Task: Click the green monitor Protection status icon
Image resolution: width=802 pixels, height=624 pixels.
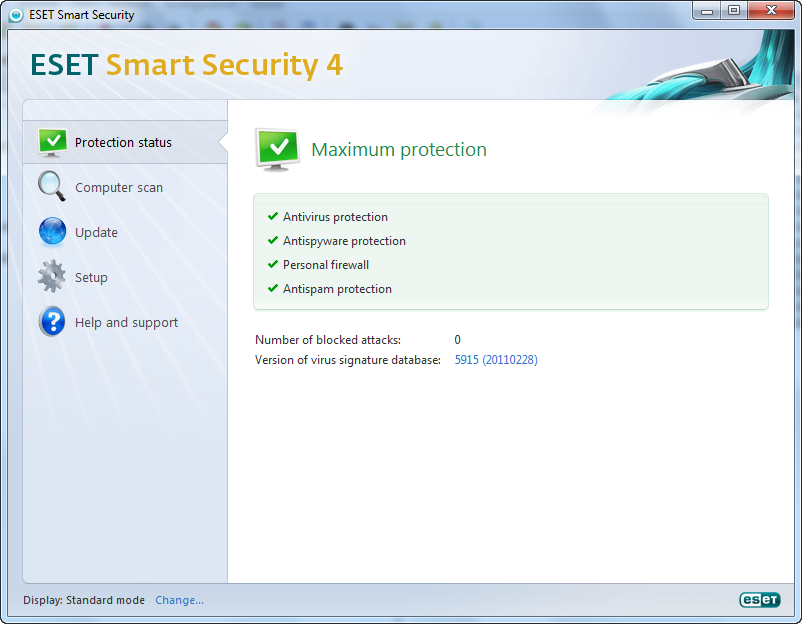Action: pyautogui.click(x=52, y=143)
